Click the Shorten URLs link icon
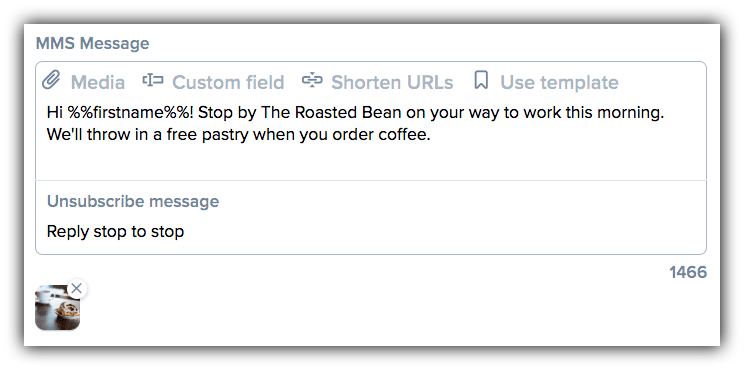744x370 pixels. click(312, 81)
